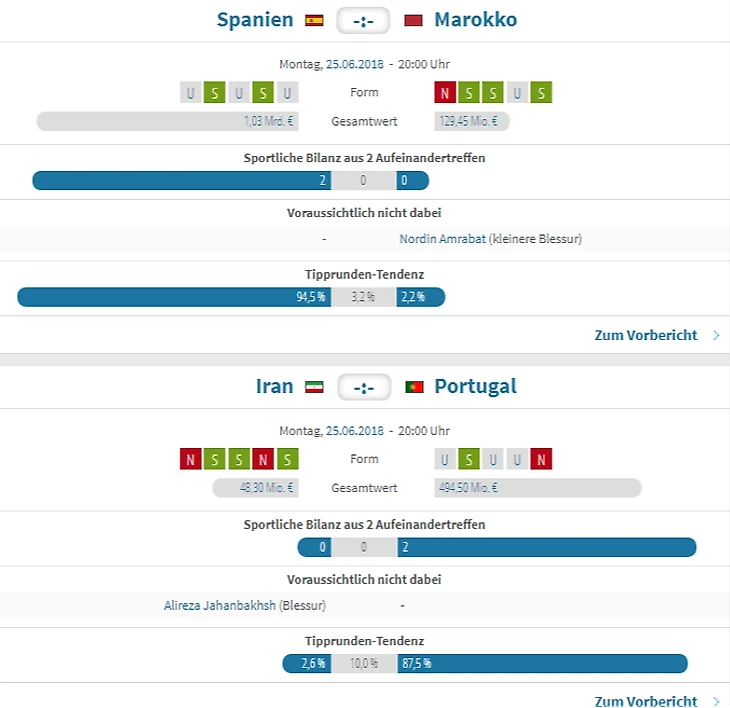
Task: Click Morocco's red N form badge
Action: (445, 93)
